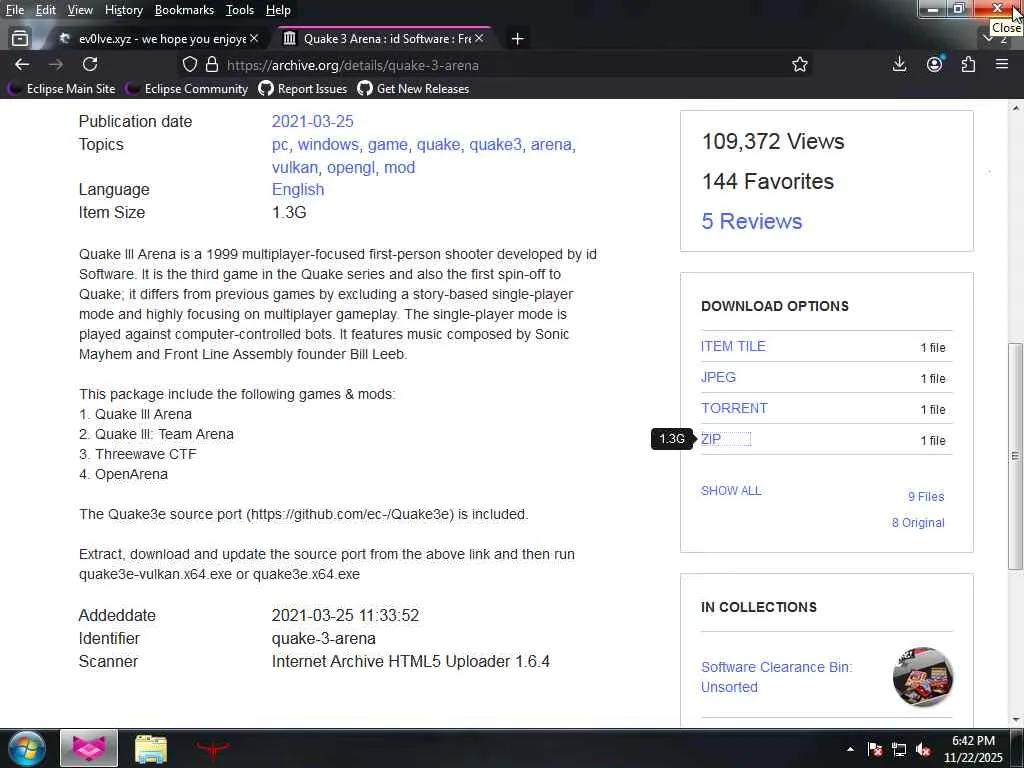Open the Eclipse Main Site bookmark

point(63,88)
